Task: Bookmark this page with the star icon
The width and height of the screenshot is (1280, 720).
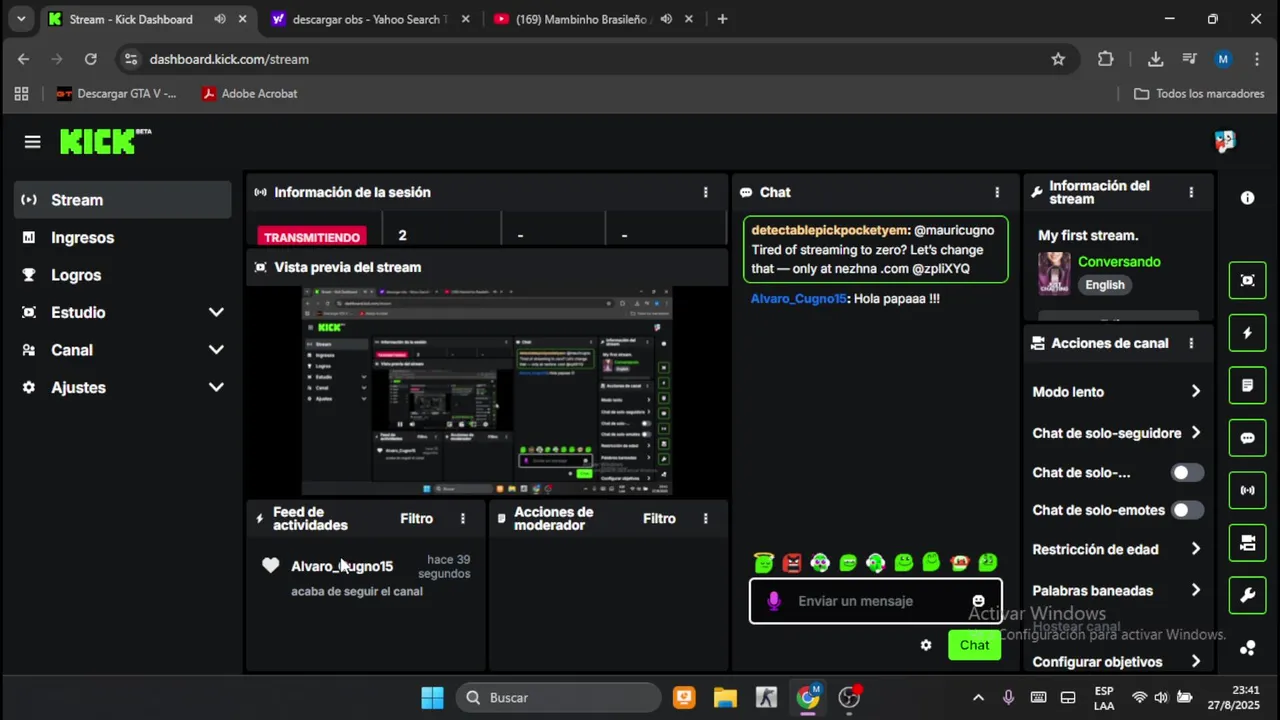Action: pos(1058,59)
